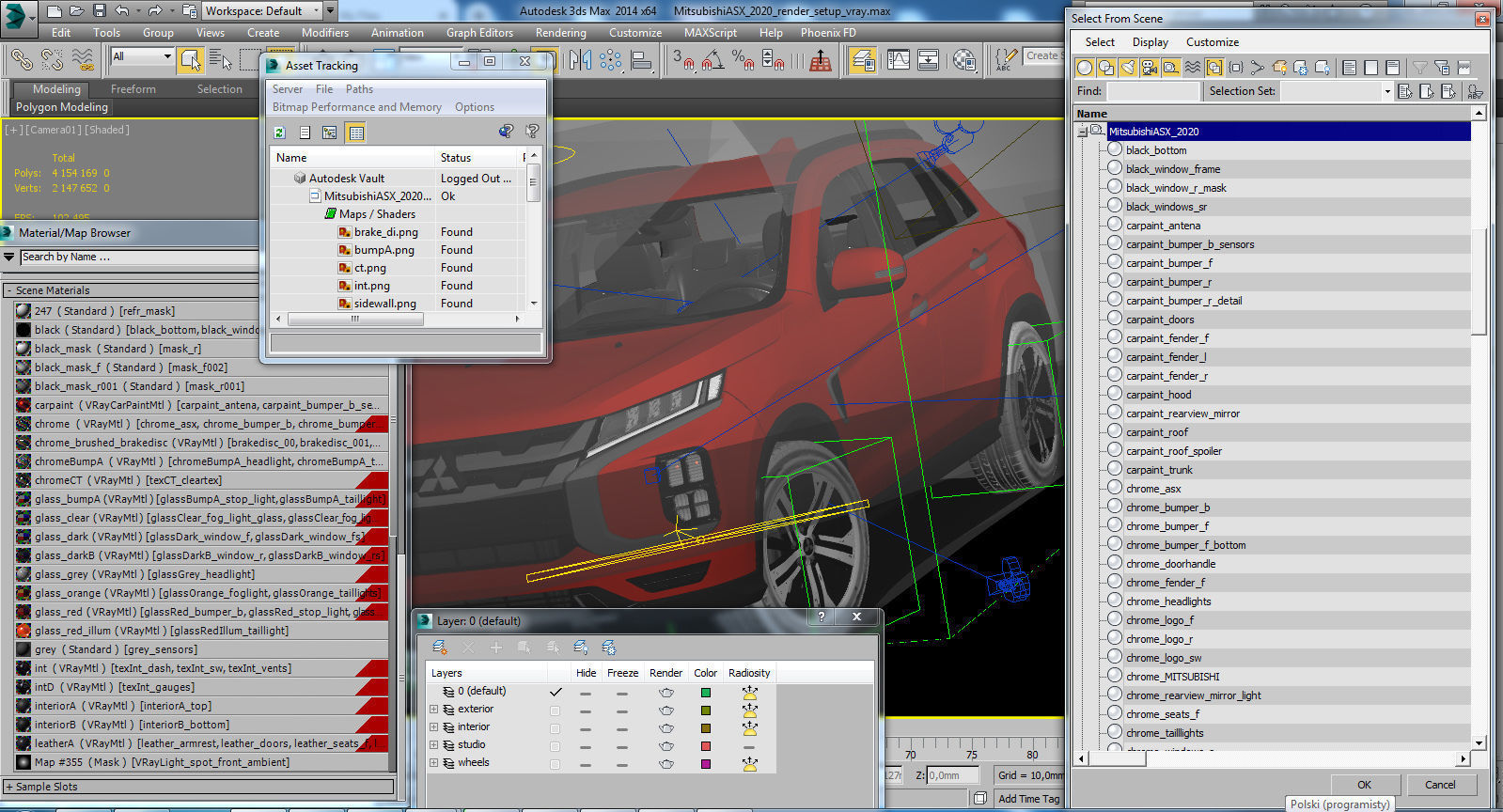This screenshot has width=1503, height=812.
Task: Set exterior layer as current via its checkbox
Action: [555, 710]
